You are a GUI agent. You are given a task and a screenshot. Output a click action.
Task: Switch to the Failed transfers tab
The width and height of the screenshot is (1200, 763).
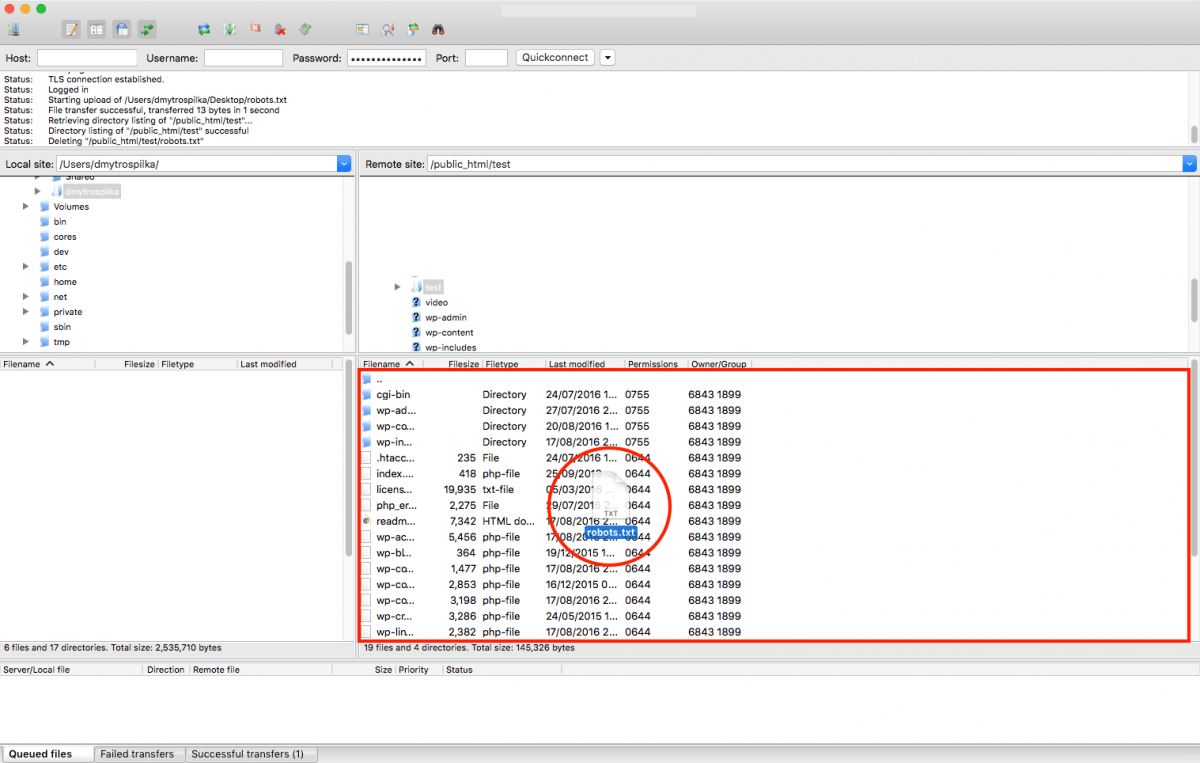point(139,754)
